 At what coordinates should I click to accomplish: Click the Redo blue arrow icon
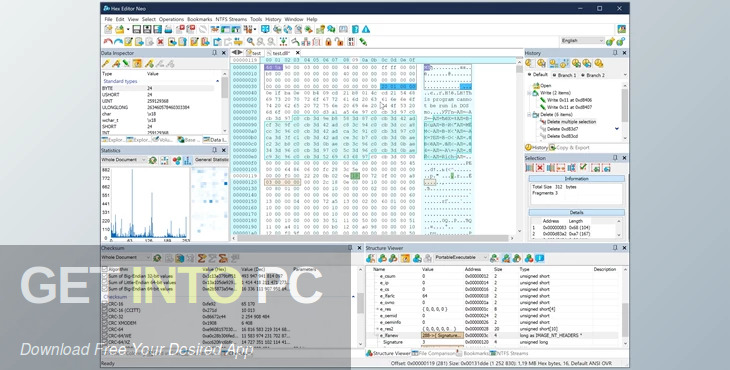click(x=118, y=42)
